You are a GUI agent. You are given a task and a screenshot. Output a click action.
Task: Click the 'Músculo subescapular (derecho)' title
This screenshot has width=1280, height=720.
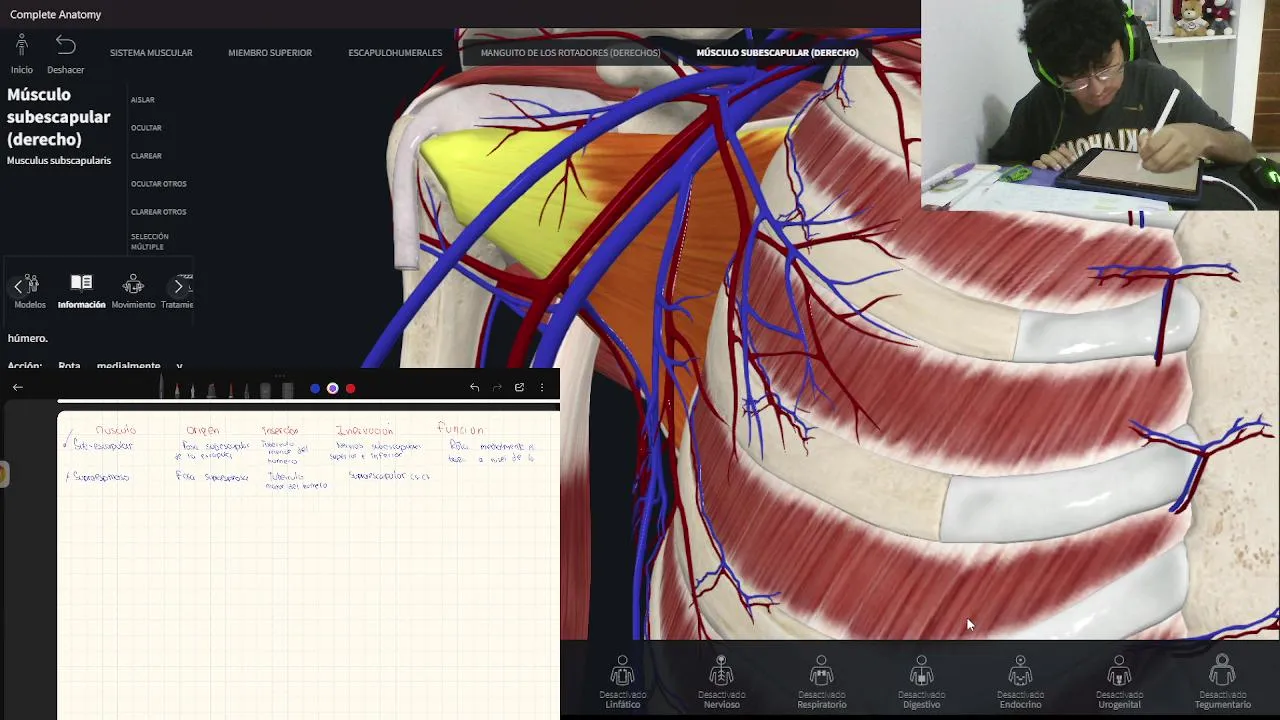pos(58,117)
